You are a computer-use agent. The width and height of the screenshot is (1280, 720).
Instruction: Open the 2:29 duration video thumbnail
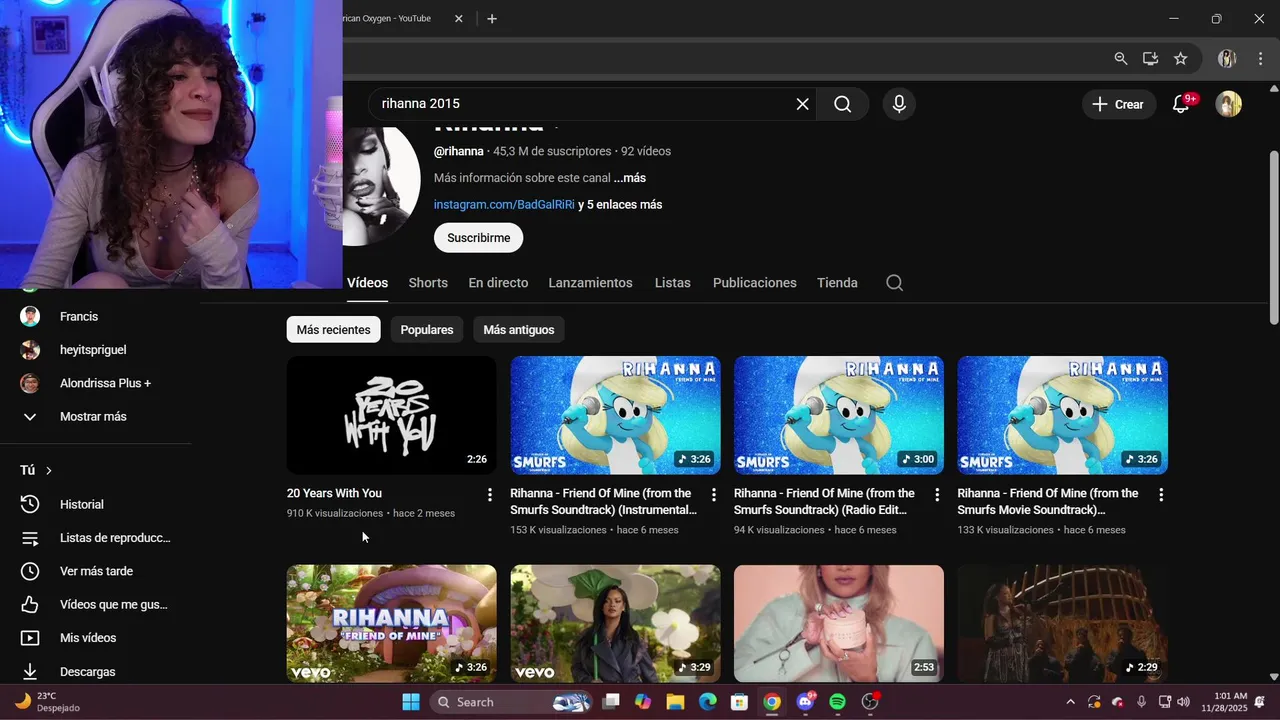coord(1062,624)
